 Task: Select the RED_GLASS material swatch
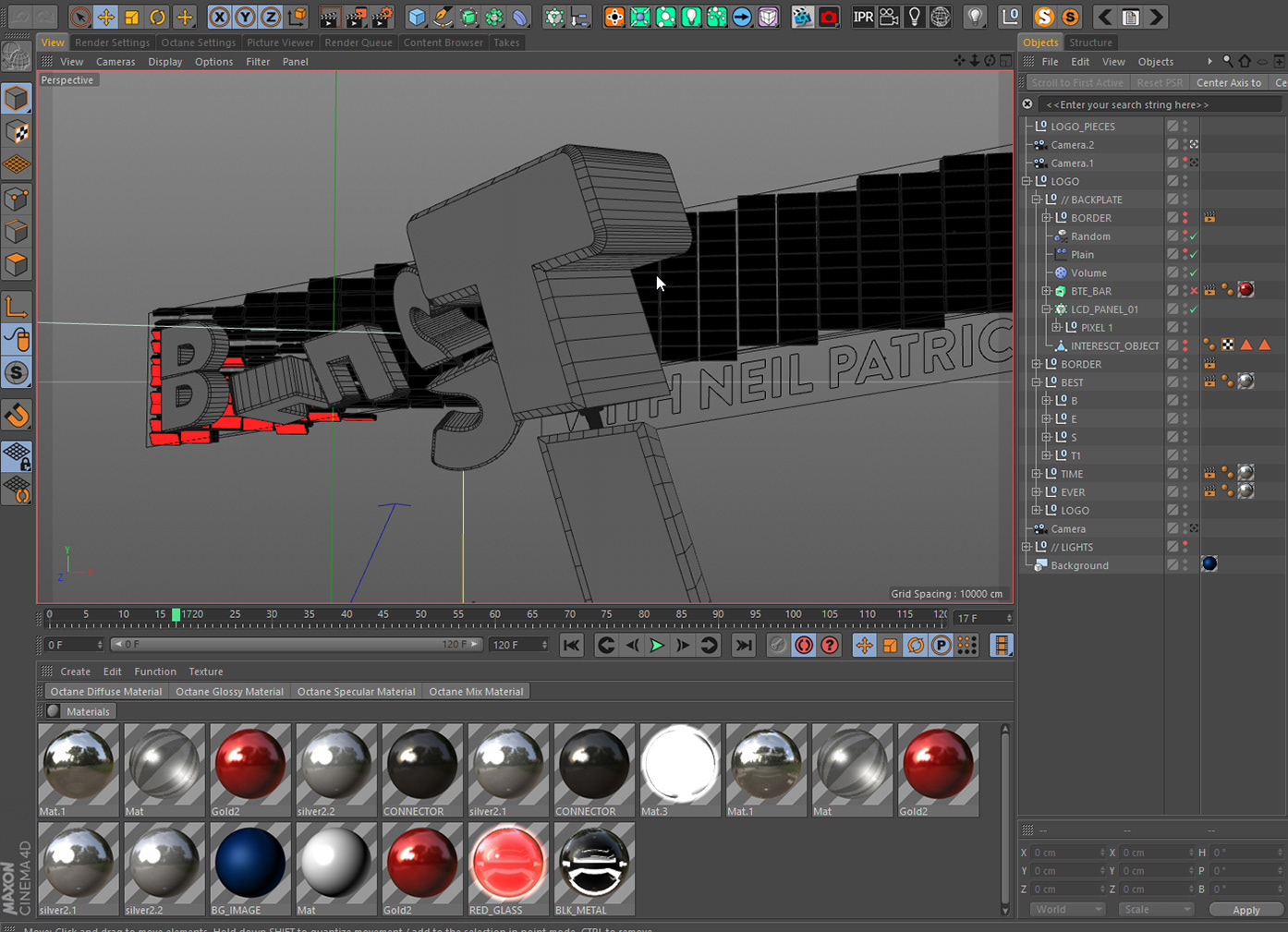(x=508, y=868)
